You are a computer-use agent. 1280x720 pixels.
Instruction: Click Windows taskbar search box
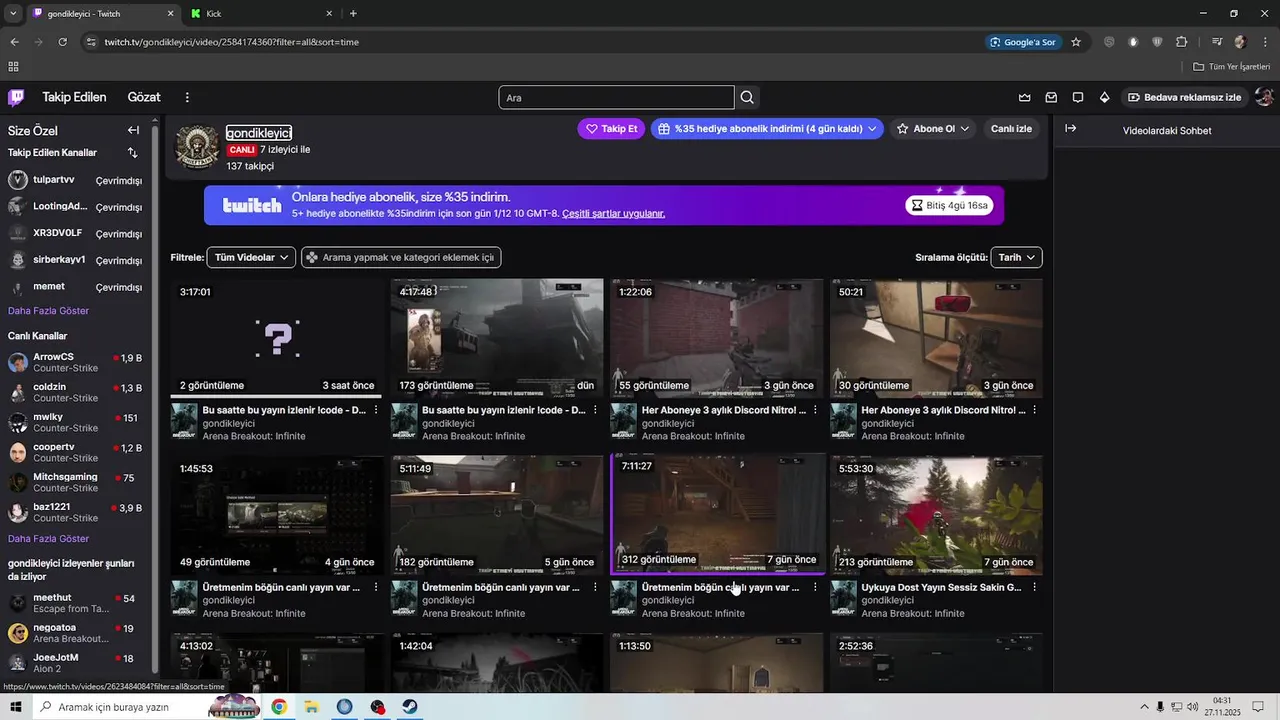coord(147,707)
